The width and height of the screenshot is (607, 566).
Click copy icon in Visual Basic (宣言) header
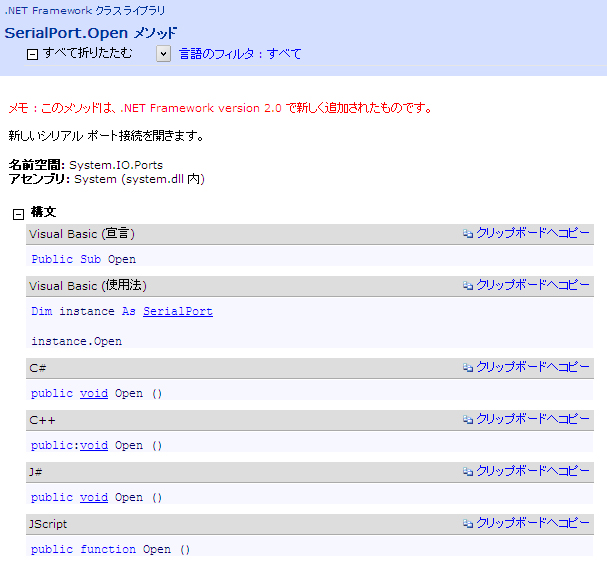tap(468, 233)
